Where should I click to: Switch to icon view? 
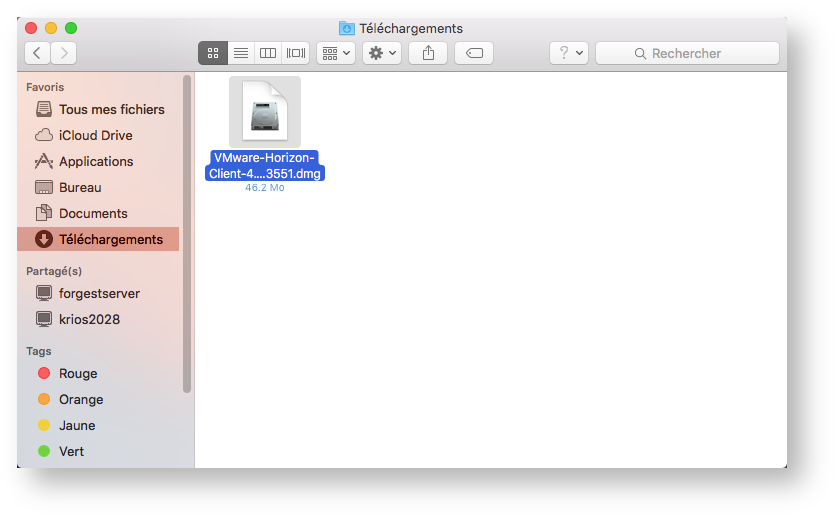click(x=213, y=53)
